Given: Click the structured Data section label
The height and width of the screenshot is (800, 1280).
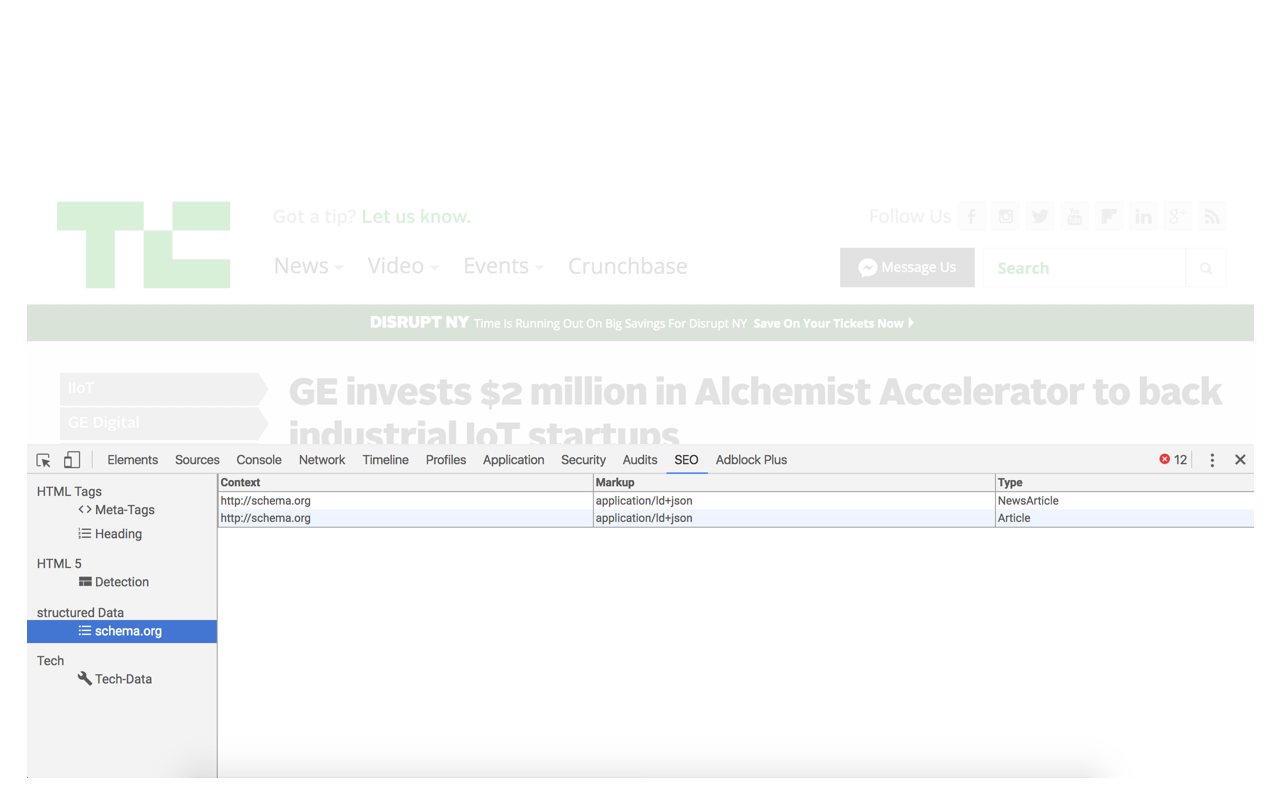Looking at the screenshot, I should [x=80, y=613].
